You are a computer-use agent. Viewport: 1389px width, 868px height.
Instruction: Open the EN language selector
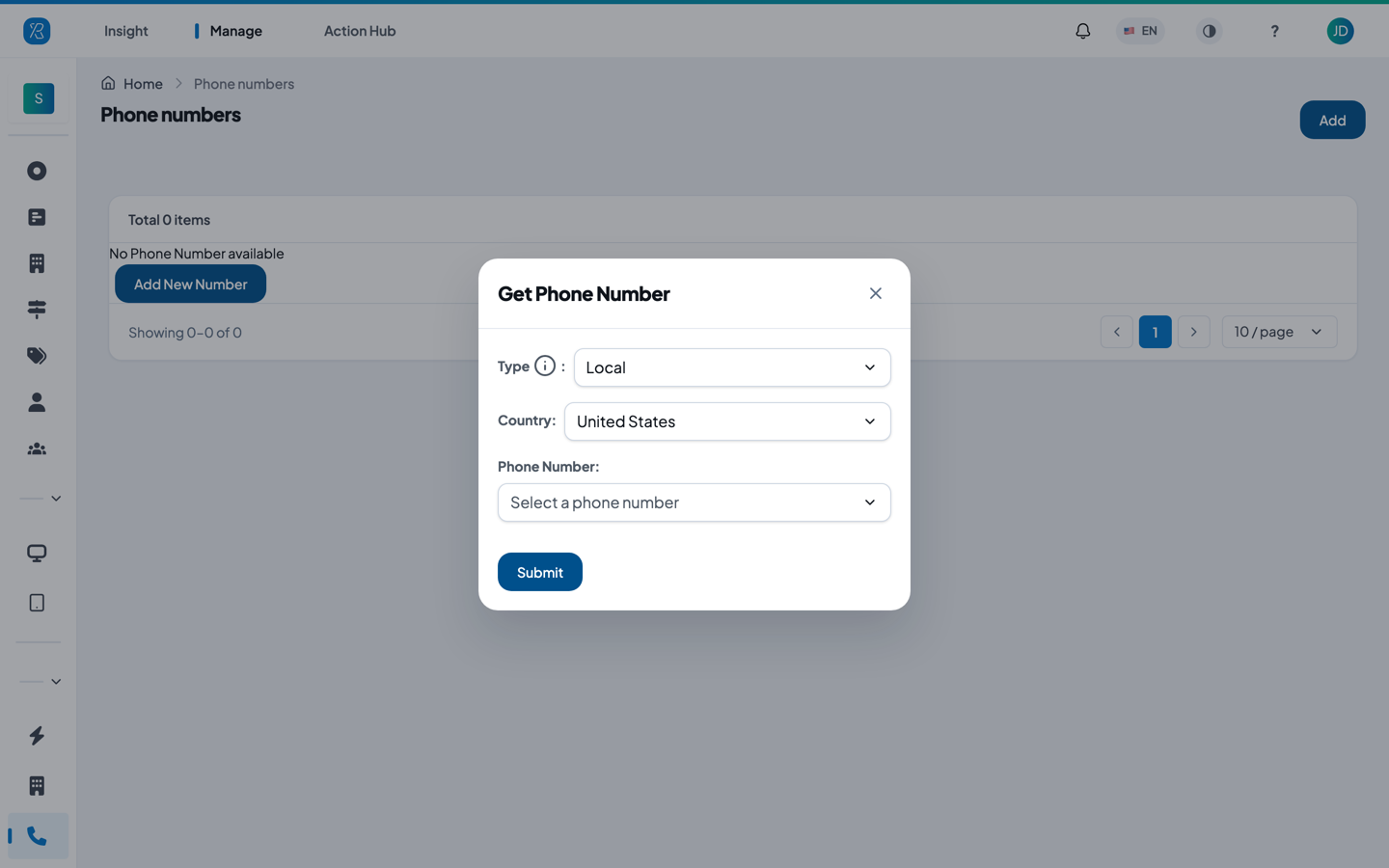(x=1140, y=31)
